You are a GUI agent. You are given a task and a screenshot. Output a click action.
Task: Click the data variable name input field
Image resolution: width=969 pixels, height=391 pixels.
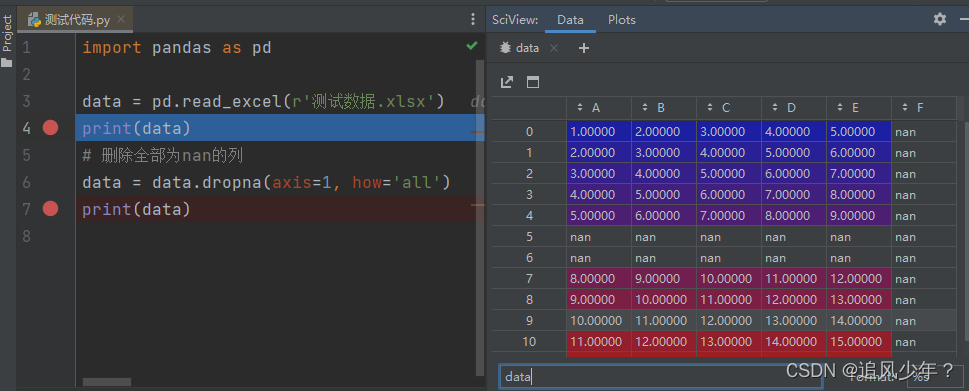click(x=661, y=376)
